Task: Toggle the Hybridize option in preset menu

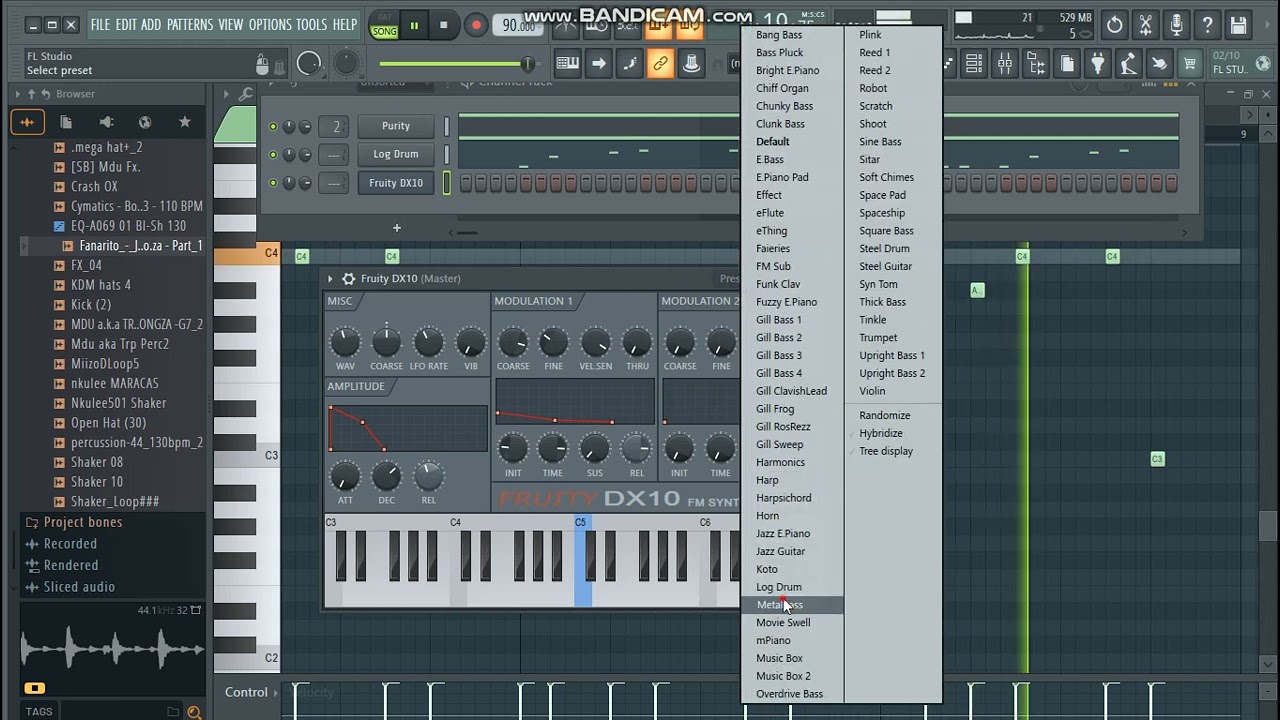Action: (880, 433)
